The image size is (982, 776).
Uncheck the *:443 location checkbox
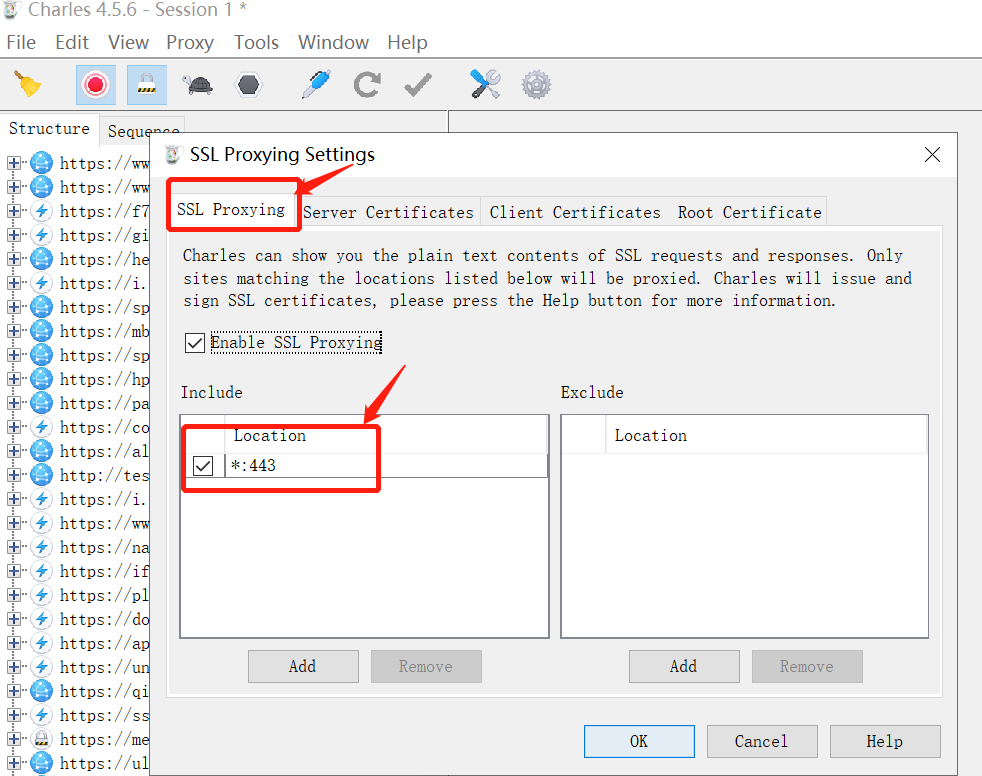203,465
